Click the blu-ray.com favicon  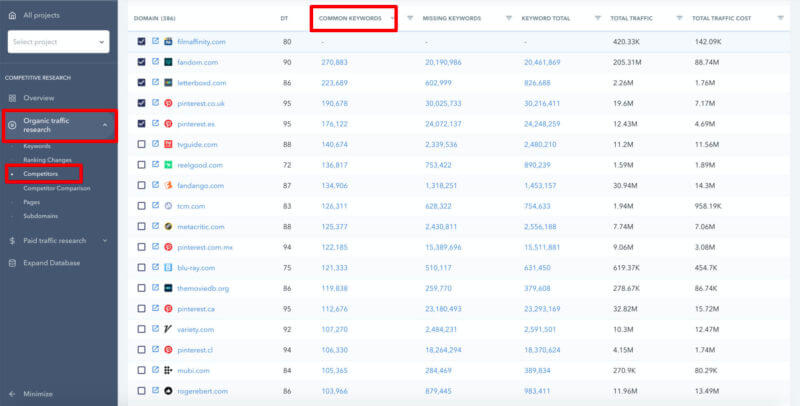point(168,267)
